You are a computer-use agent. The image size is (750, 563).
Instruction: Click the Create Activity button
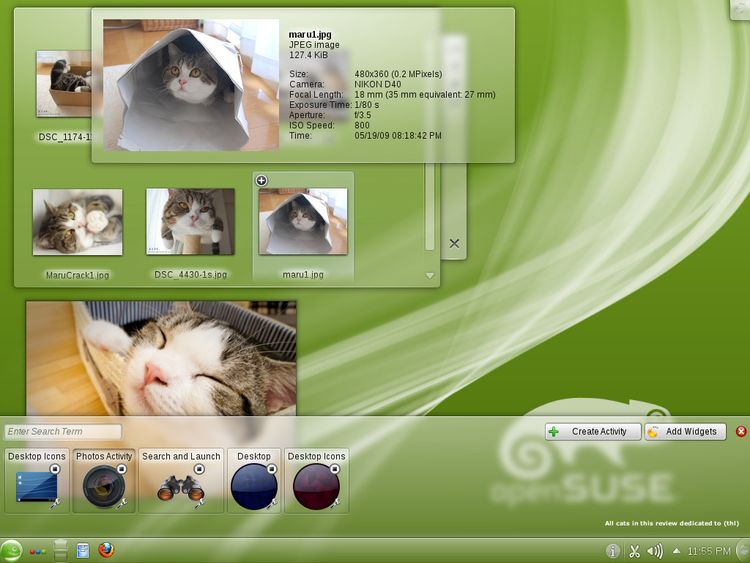pos(592,432)
